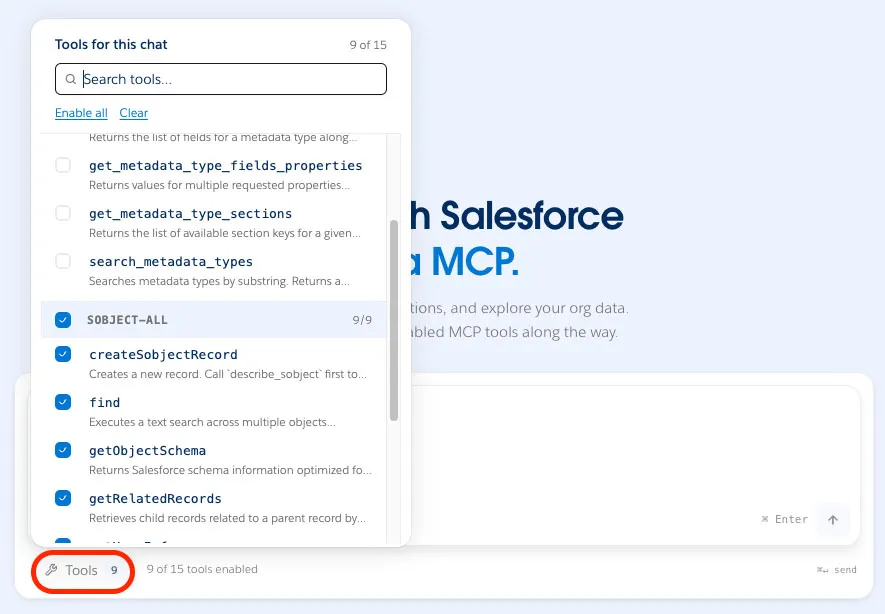Uncheck getRelatedRecords tool checkbox
This screenshot has width=885, height=614.
point(63,498)
